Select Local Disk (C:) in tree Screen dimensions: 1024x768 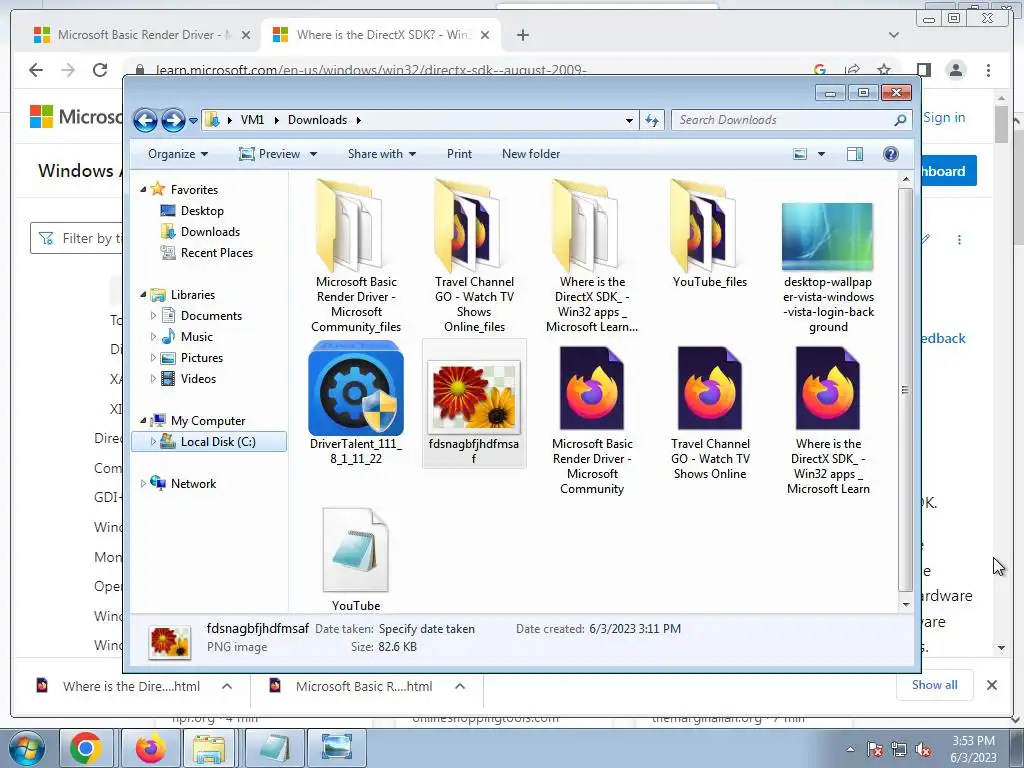click(209, 442)
